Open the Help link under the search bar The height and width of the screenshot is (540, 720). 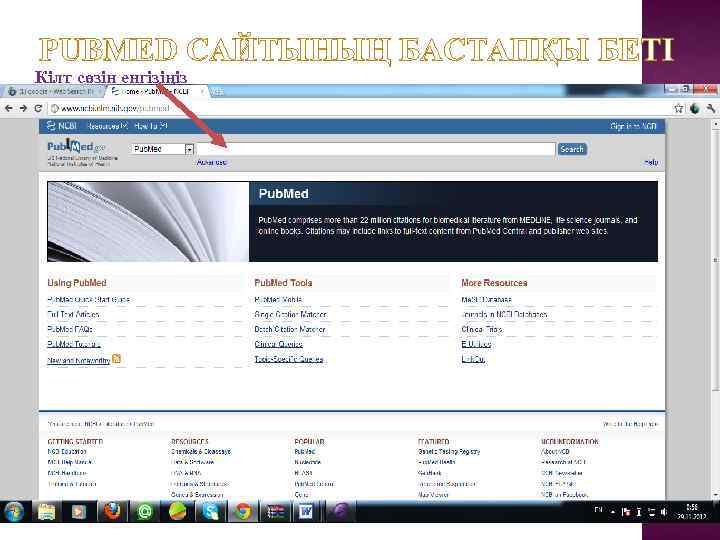651,163
